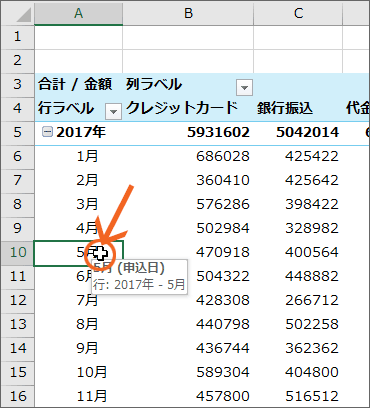This screenshot has height=408, width=370.
Task: Click cell value 5931602
Action: click(218, 132)
